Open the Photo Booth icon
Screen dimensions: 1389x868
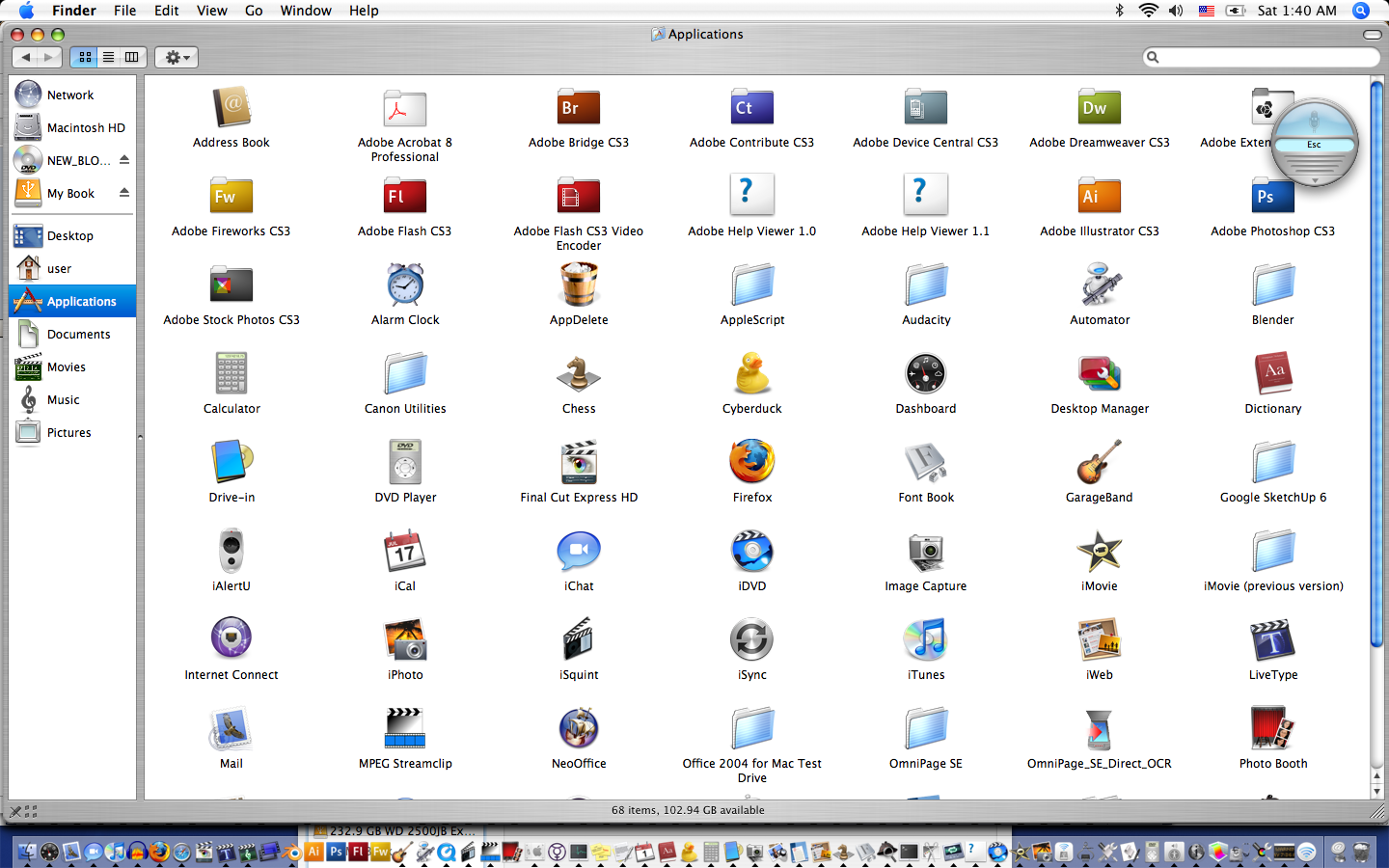pos(1273,729)
